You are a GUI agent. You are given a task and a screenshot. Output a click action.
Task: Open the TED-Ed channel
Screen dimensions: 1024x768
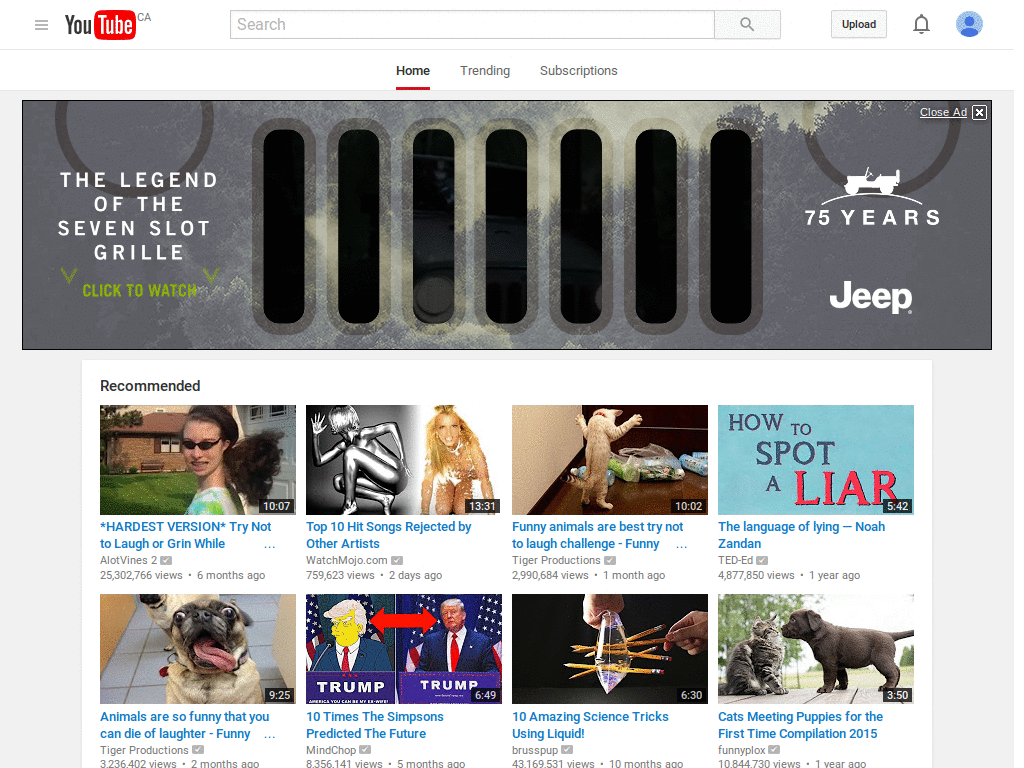tap(735, 560)
